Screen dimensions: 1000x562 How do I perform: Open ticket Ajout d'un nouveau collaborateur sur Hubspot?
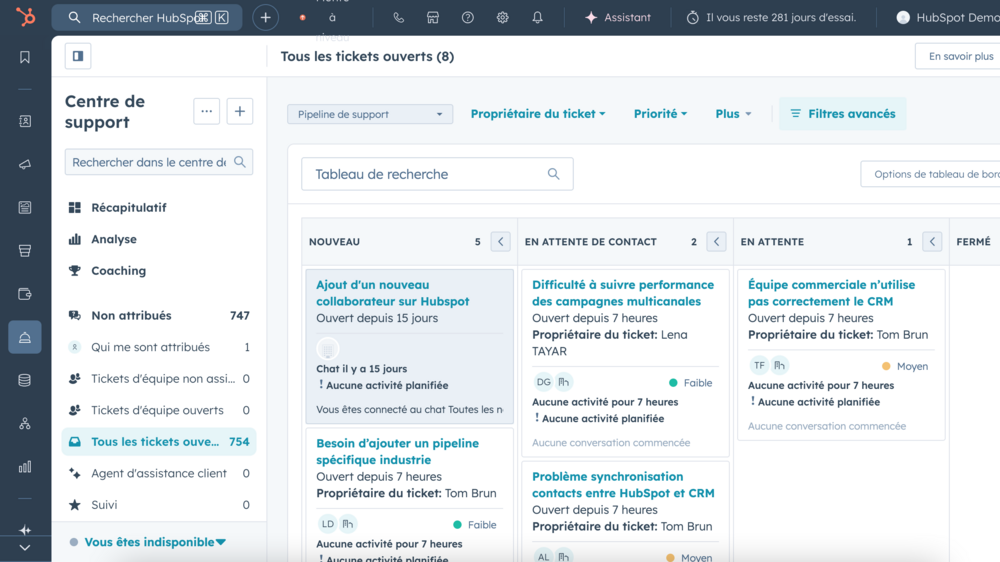point(393,293)
